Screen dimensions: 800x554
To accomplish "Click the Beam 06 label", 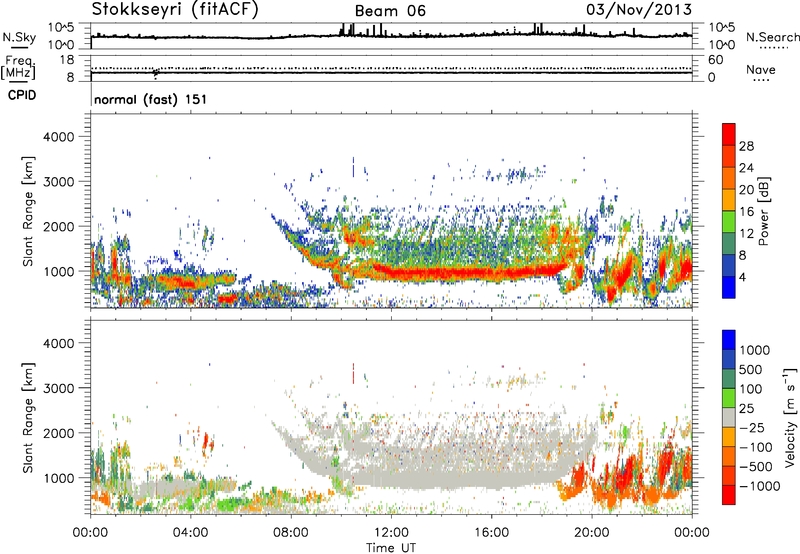I will (x=390, y=11).
